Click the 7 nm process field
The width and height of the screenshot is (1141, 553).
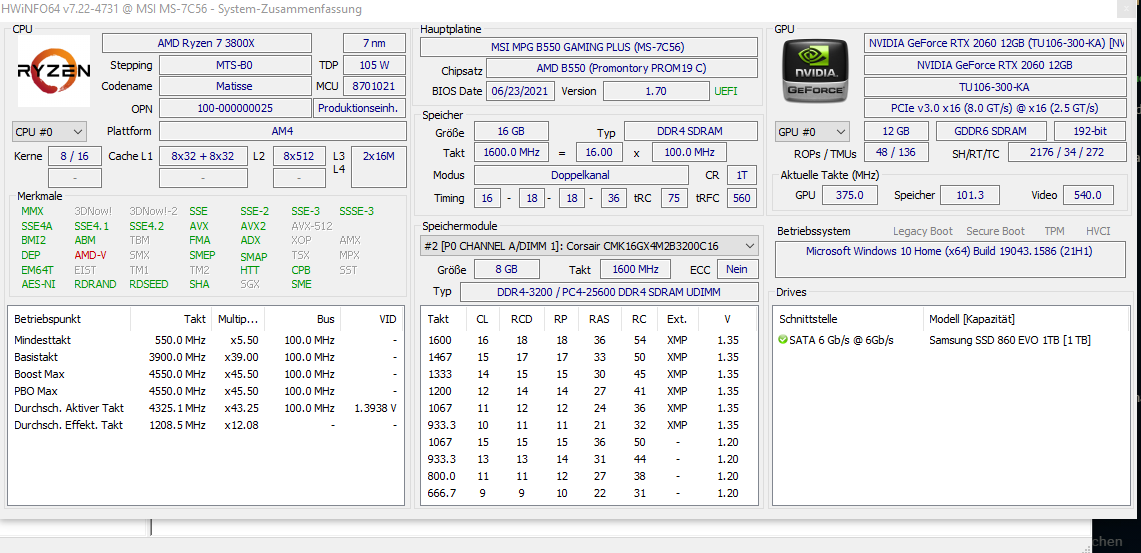tap(374, 43)
